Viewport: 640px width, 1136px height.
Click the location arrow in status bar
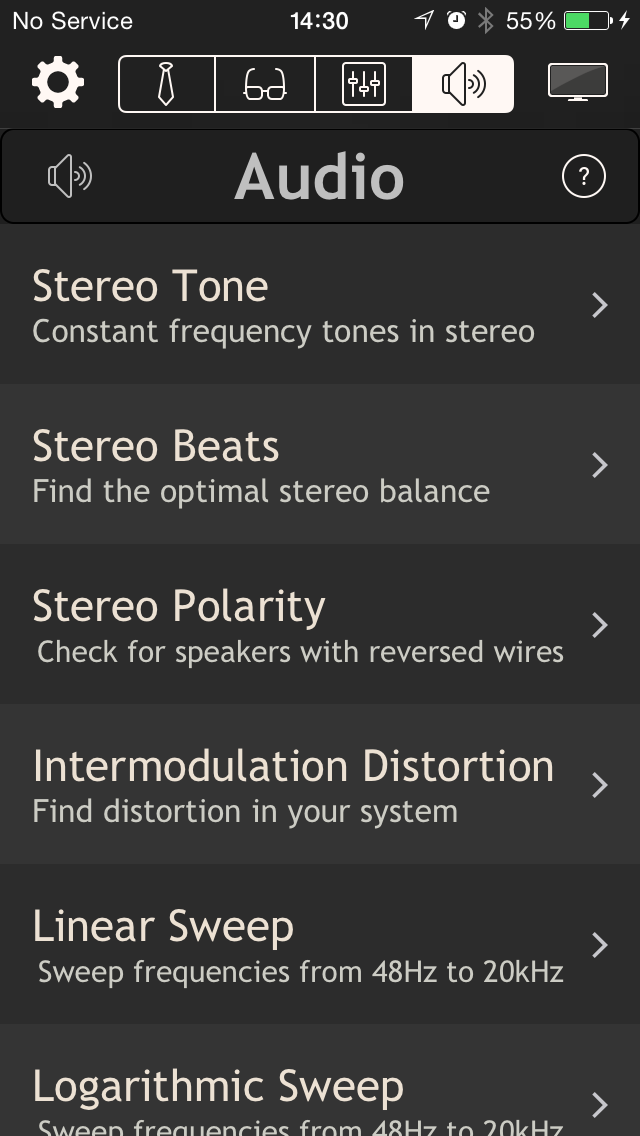[424, 20]
